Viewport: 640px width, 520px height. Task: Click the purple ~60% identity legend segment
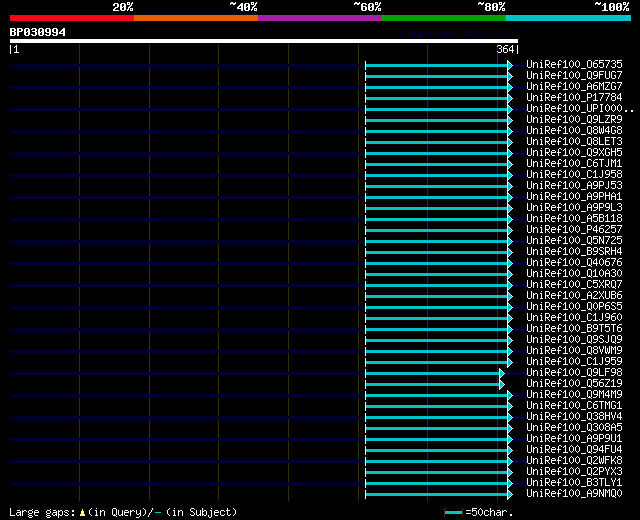(x=320, y=18)
